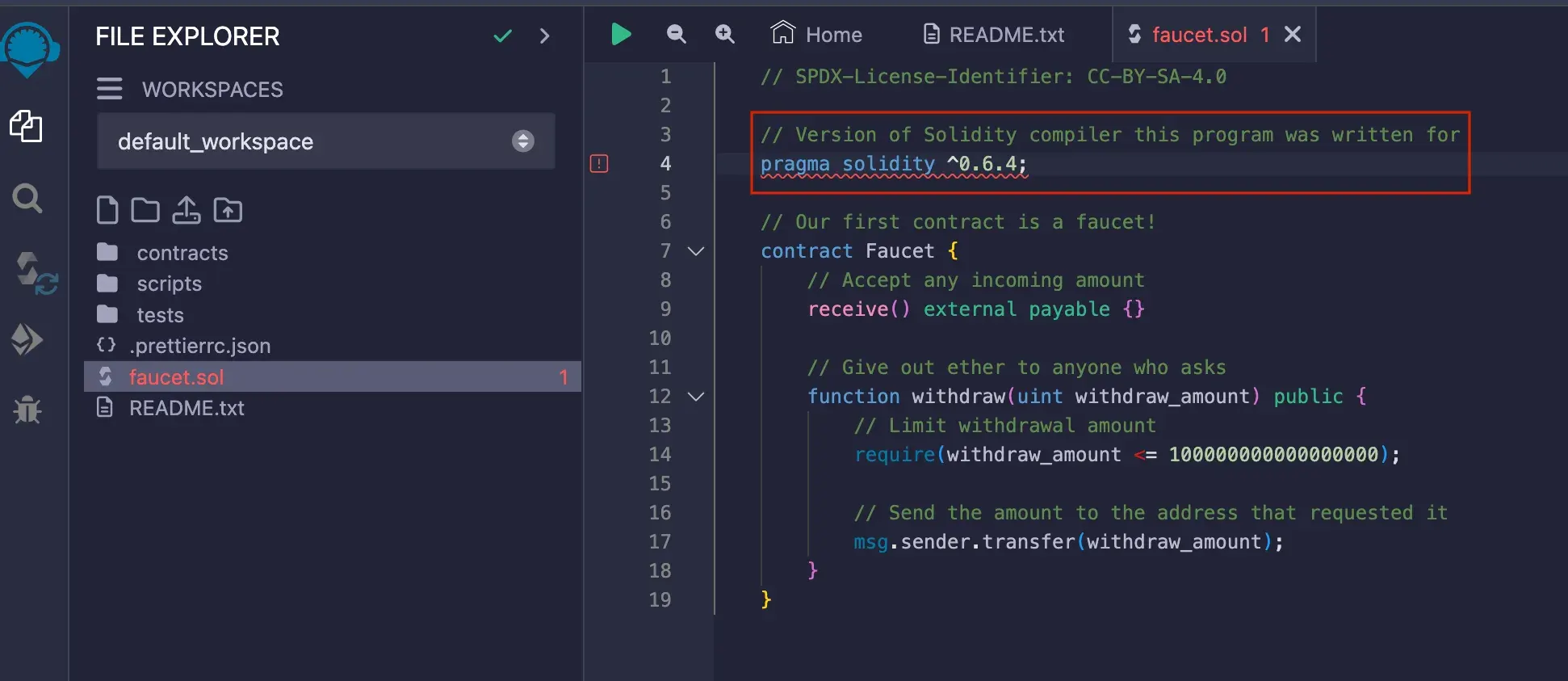
Task: Create a new file with the file icon
Action: point(107,210)
